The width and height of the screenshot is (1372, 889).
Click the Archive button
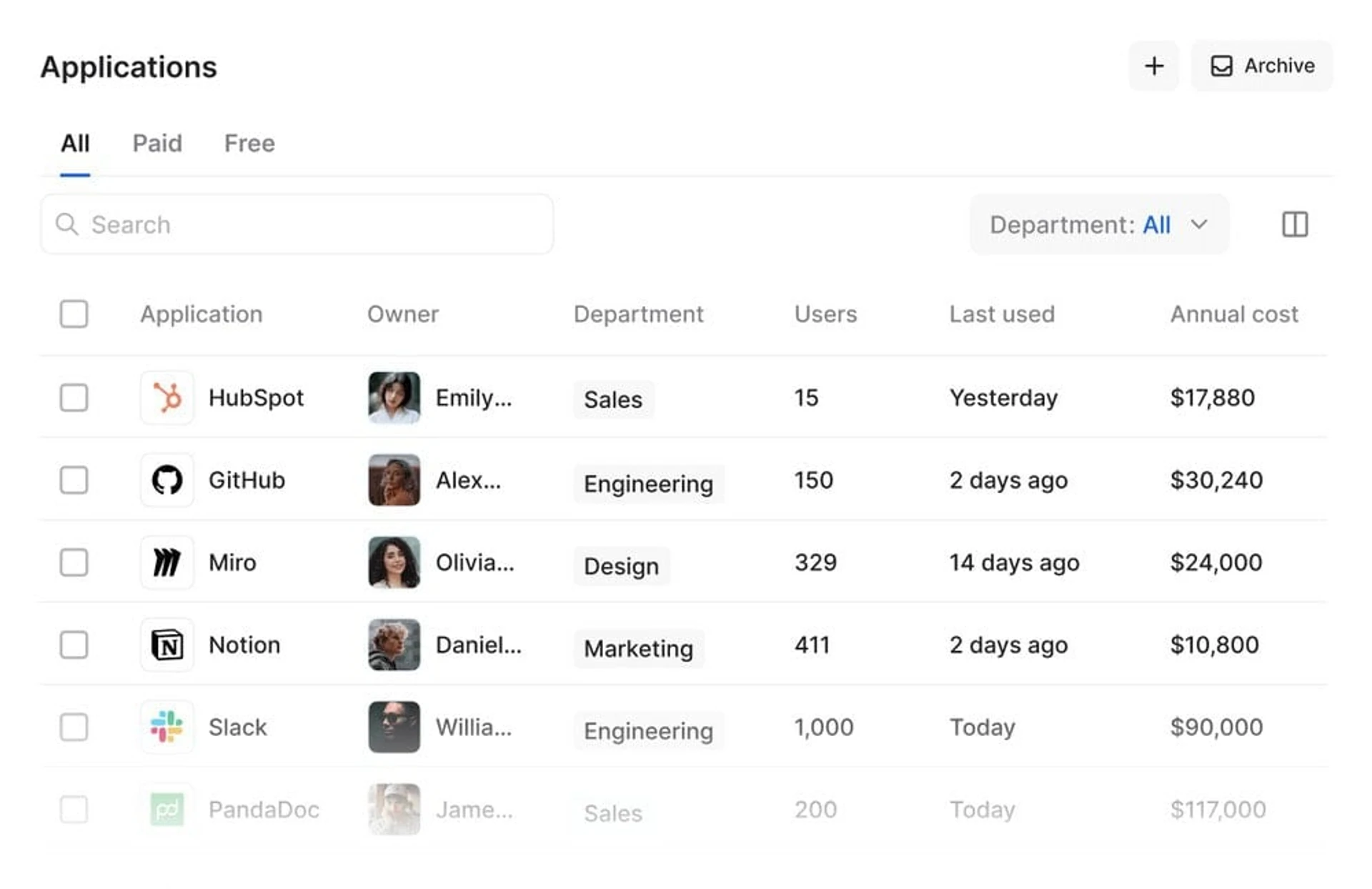(x=1261, y=66)
